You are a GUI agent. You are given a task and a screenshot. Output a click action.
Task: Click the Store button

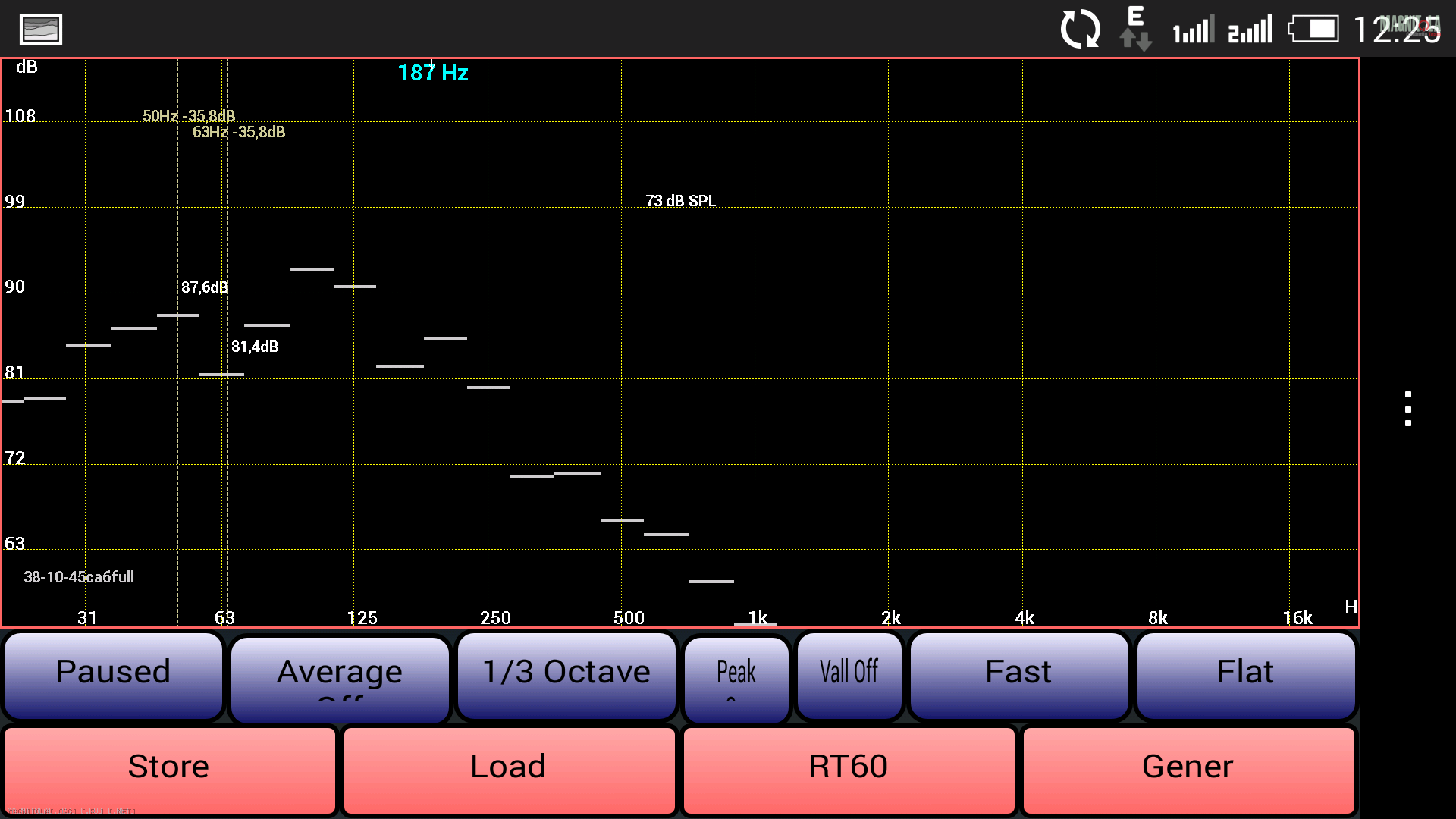169,770
